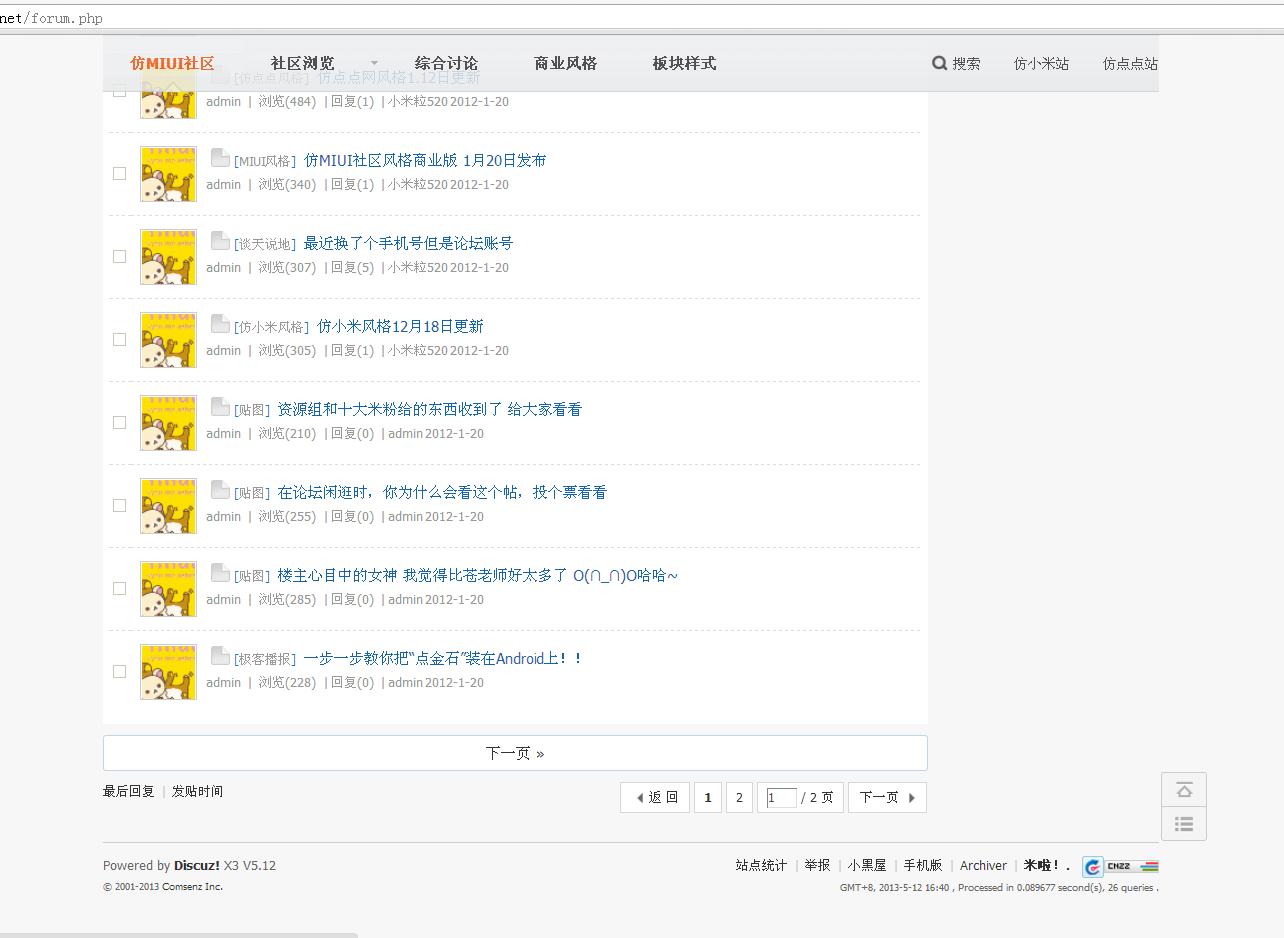Image resolution: width=1284 pixels, height=938 pixels.
Task: Open the 板块样式 nav item
Action: (x=684, y=63)
